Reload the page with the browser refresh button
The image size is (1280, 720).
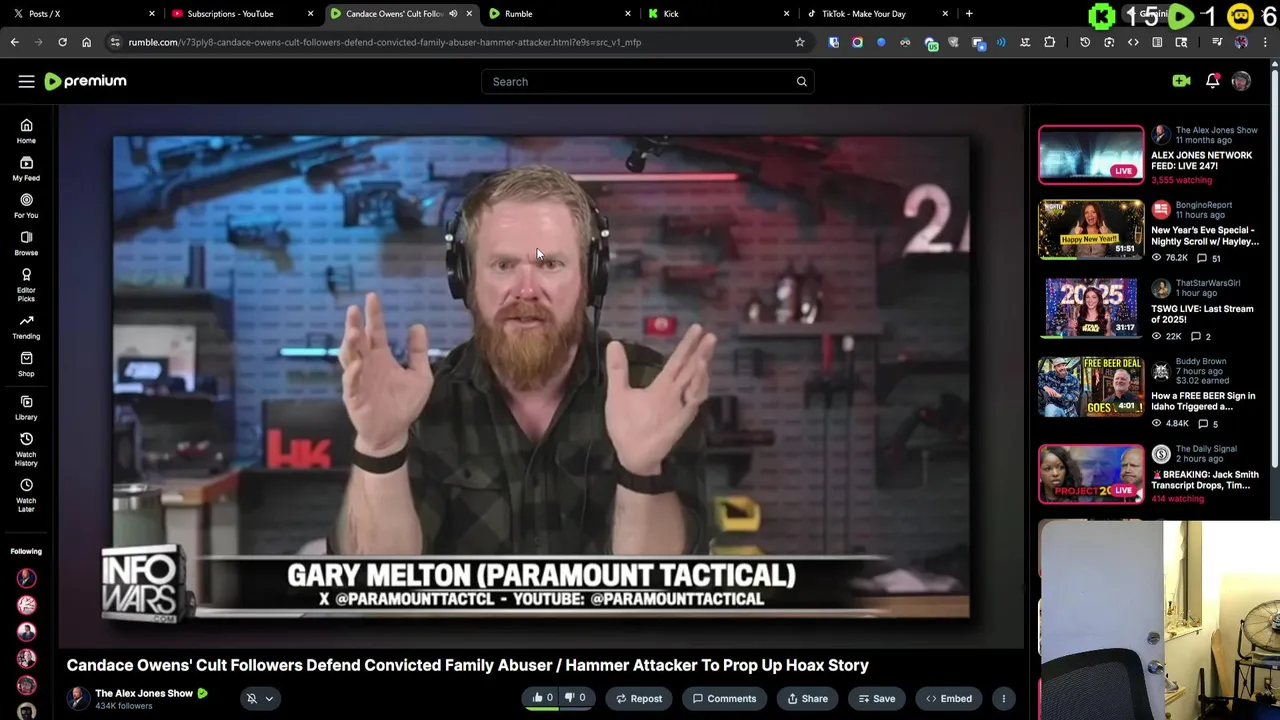(x=62, y=42)
